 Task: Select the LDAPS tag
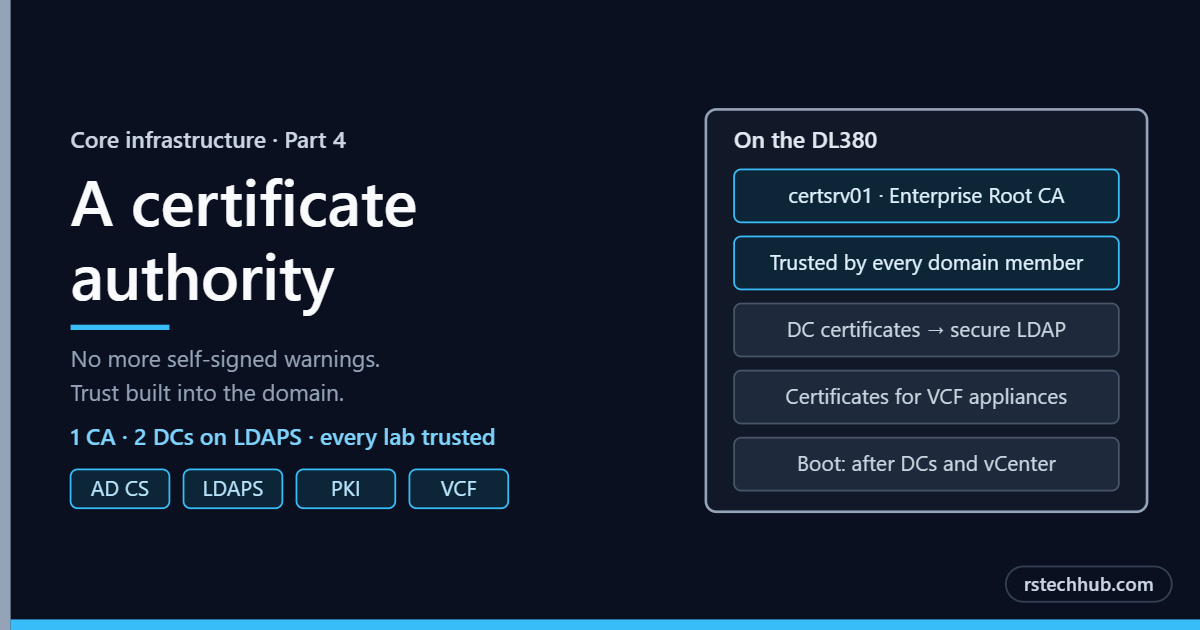(x=233, y=489)
